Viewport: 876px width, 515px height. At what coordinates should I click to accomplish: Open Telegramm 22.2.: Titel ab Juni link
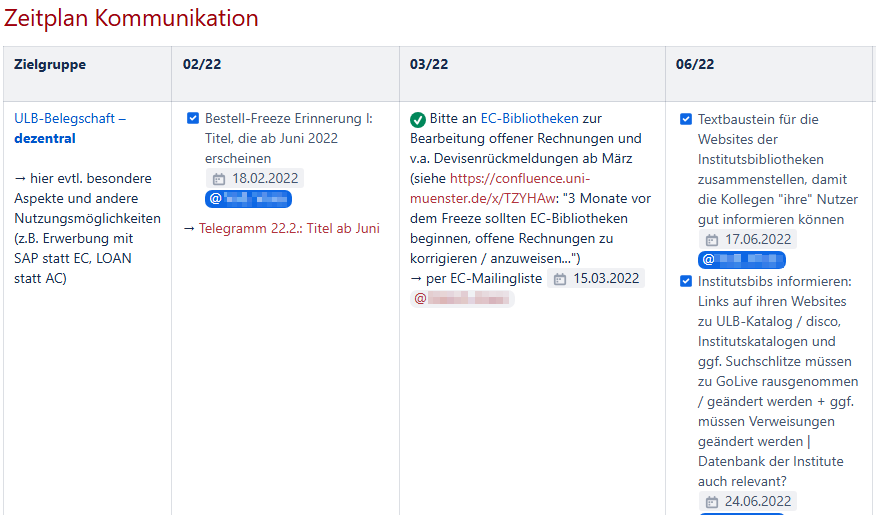tap(289, 228)
